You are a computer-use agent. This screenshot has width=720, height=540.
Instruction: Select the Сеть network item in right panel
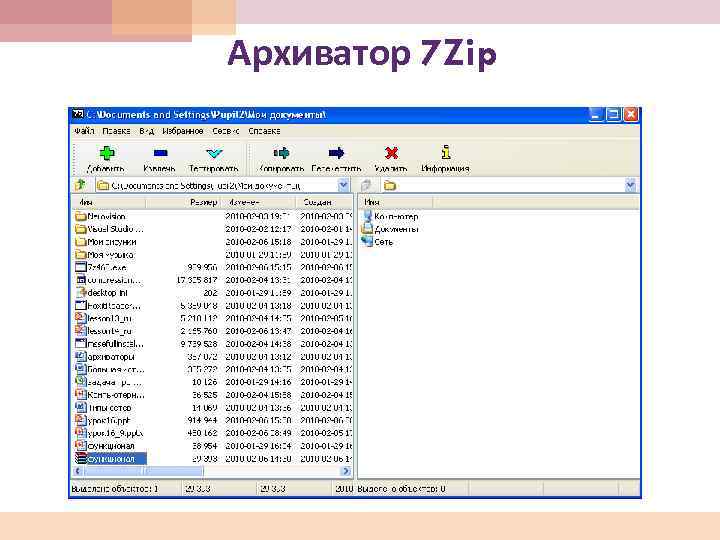pyautogui.click(x=377, y=242)
